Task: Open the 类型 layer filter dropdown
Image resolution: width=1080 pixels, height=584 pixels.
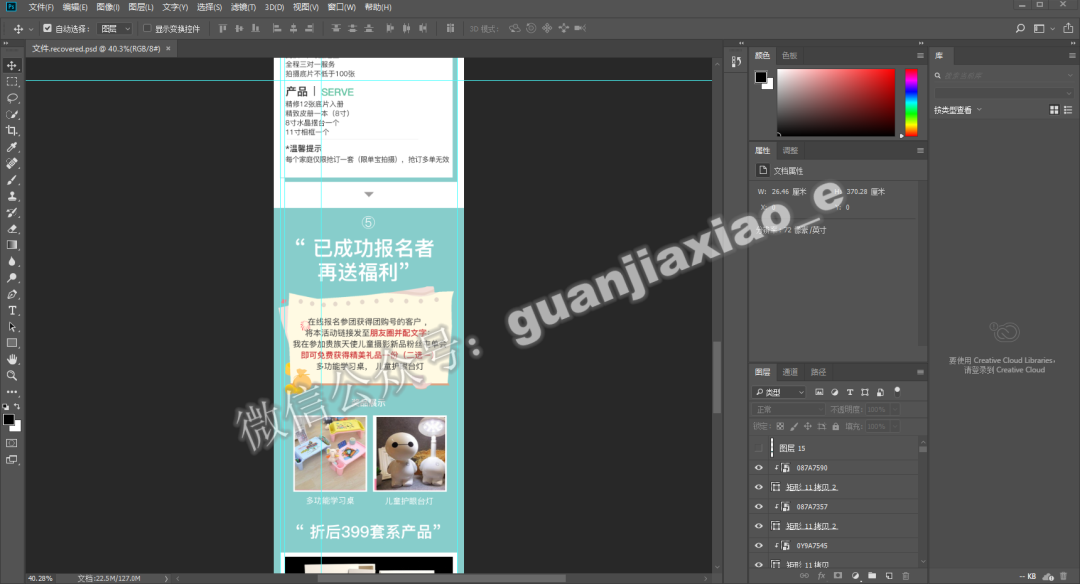Action: click(x=780, y=392)
